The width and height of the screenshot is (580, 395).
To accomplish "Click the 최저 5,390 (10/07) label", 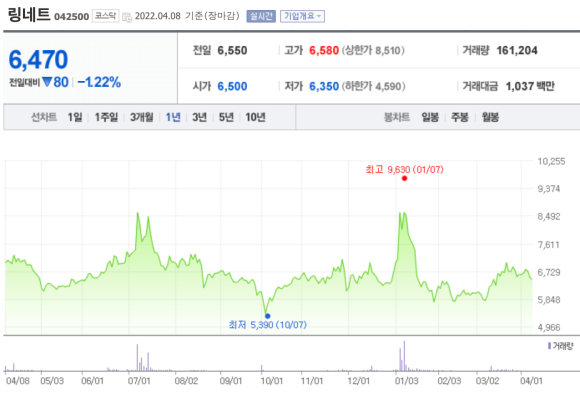I will click(x=267, y=325).
